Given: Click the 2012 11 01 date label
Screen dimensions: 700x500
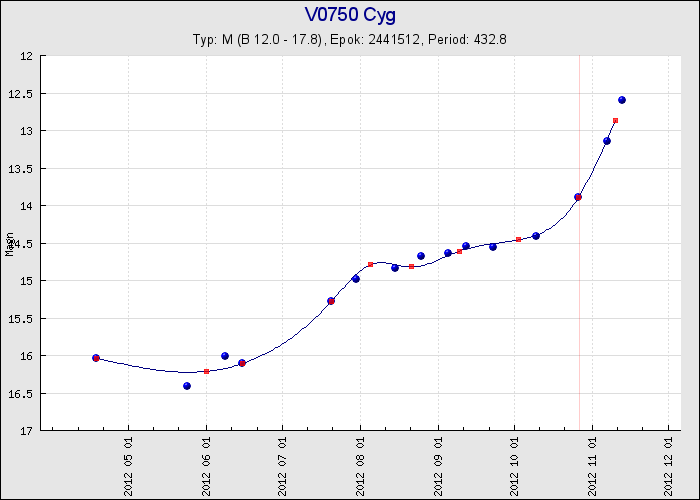Looking at the screenshot, I should click(x=592, y=467).
